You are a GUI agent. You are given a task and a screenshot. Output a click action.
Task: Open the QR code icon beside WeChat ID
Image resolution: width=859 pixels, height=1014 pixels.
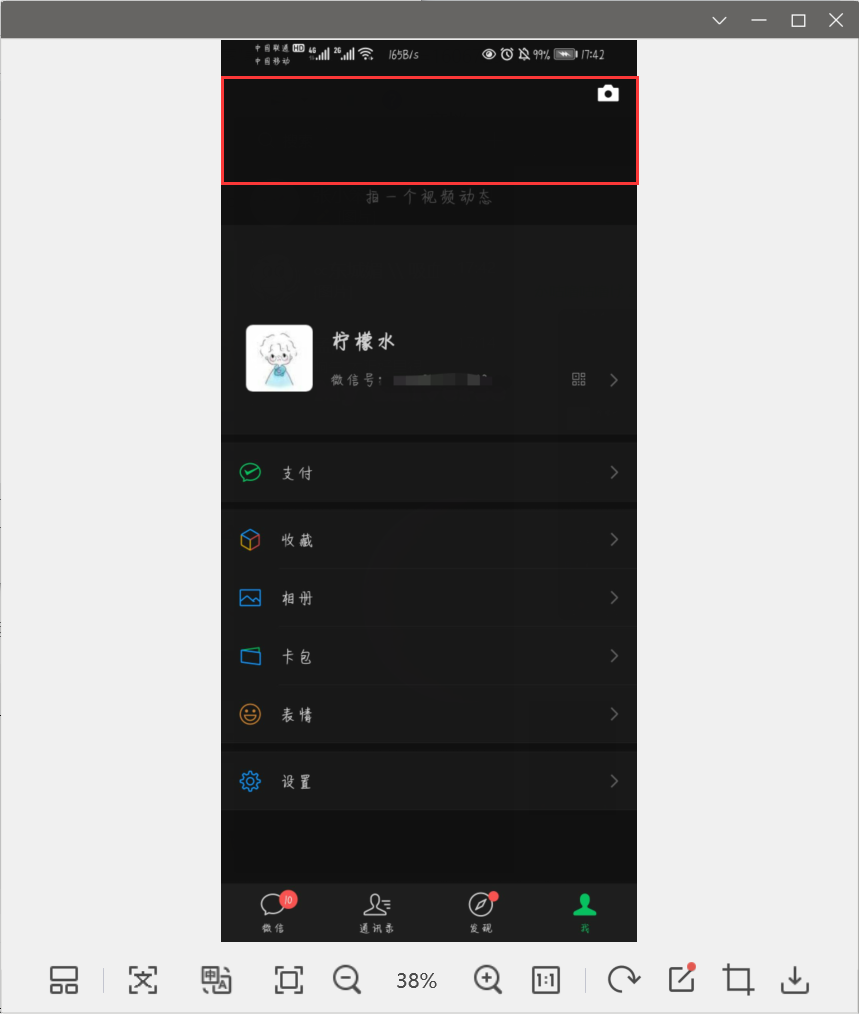(578, 380)
